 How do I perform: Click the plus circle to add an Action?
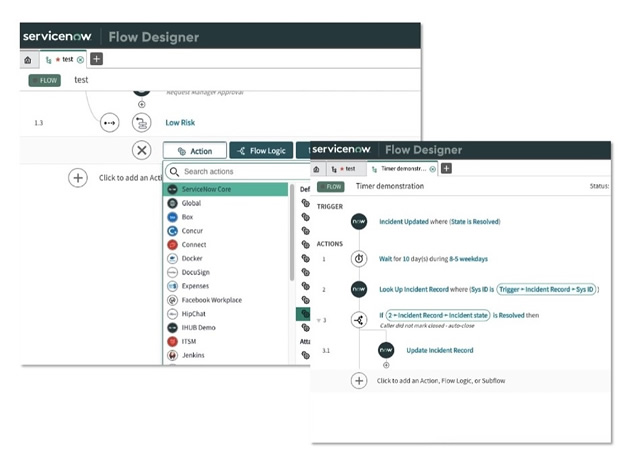[x=78, y=178]
